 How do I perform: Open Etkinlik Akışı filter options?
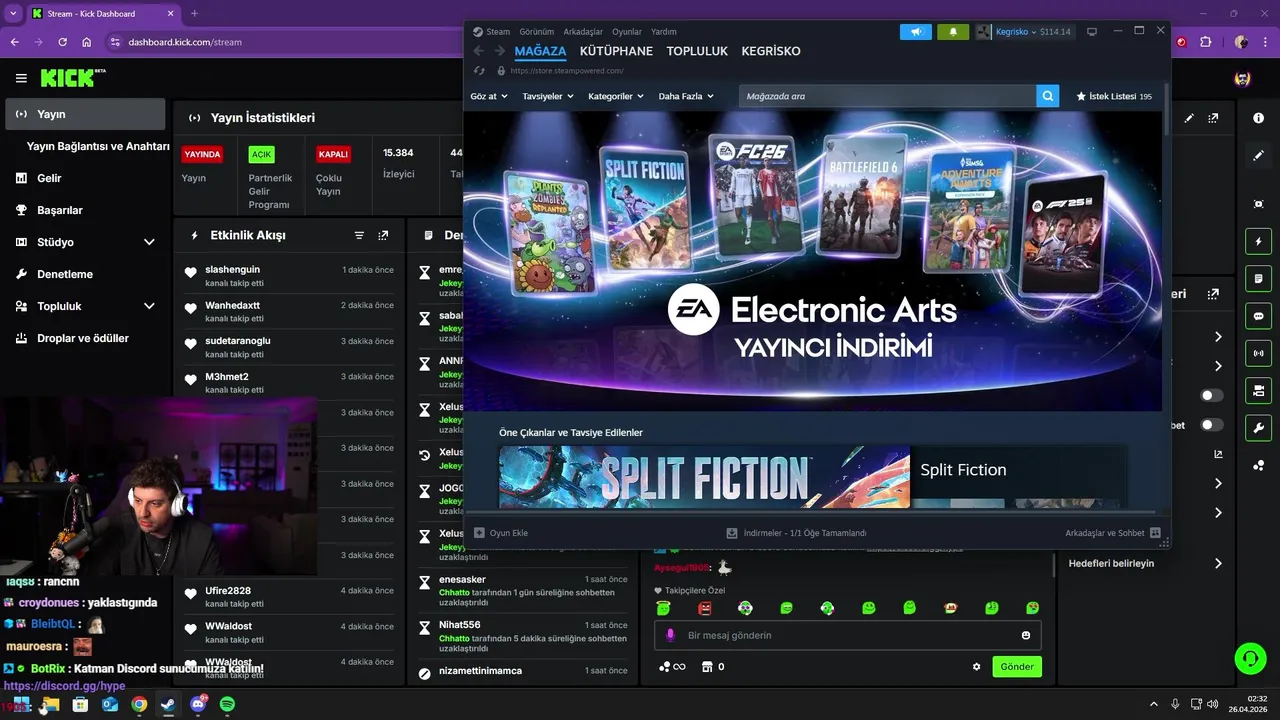point(359,236)
